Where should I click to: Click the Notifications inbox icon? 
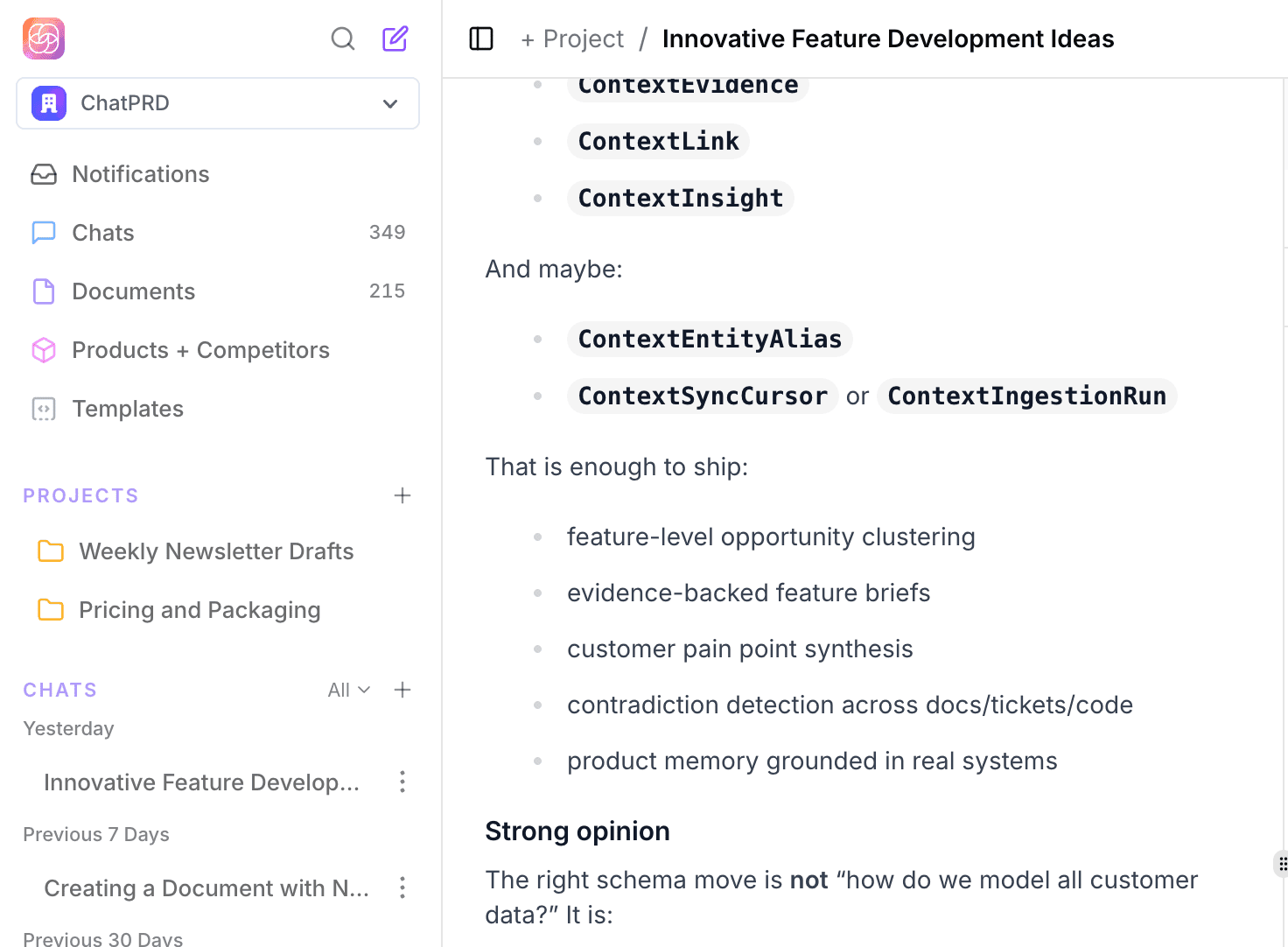[44, 174]
